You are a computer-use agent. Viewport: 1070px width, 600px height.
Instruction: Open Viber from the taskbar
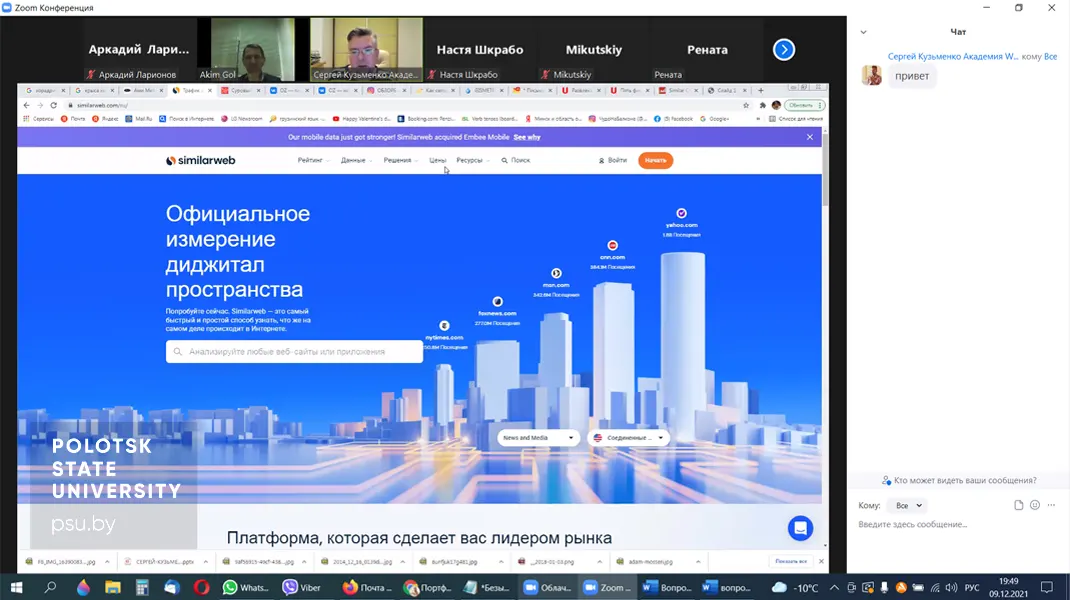pyautogui.click(x=302, y=587)
